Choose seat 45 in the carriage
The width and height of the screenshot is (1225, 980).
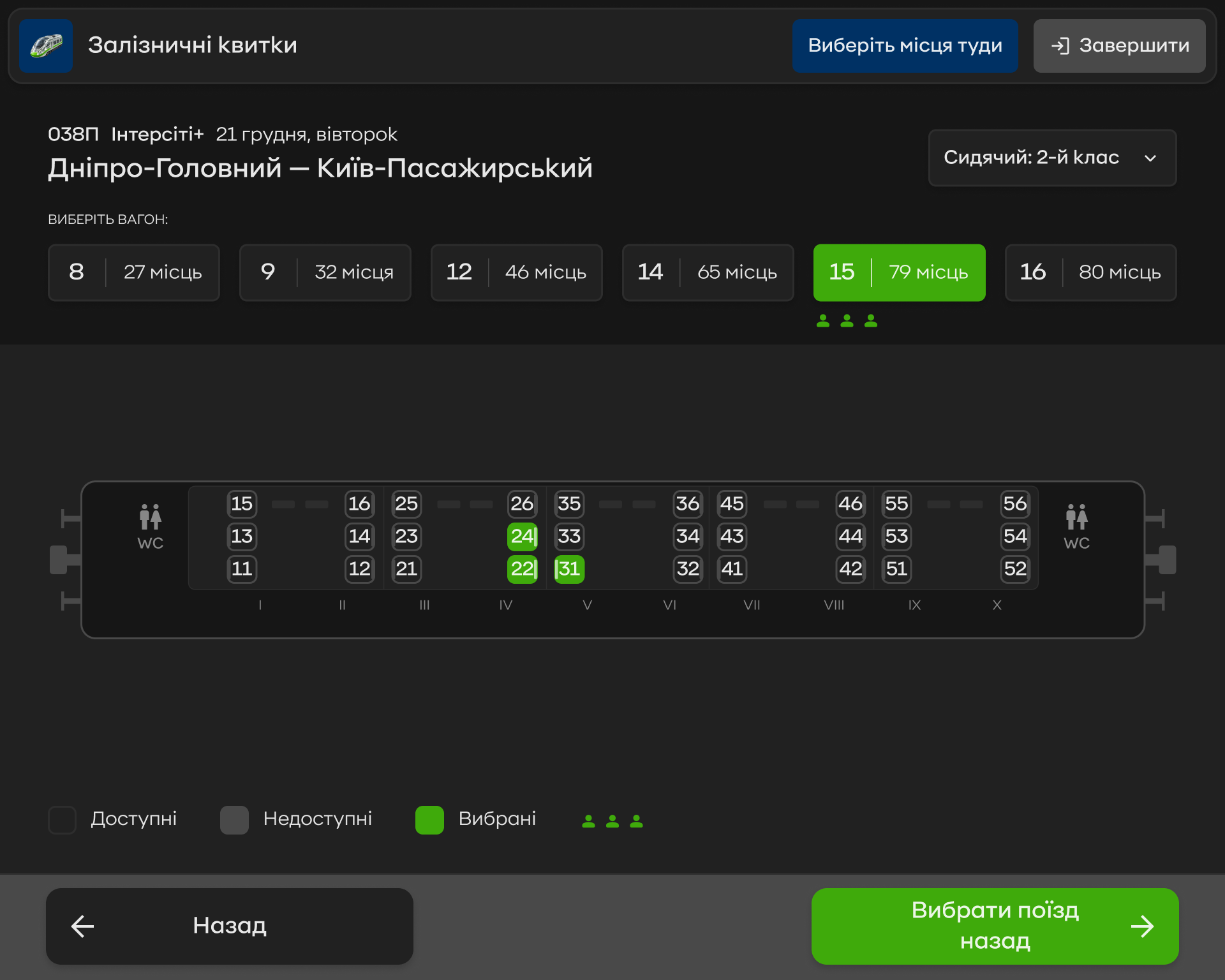[x=732, y=503]
